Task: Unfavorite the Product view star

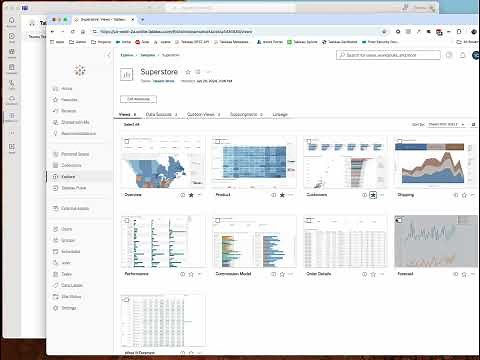Action: (282, 195)
